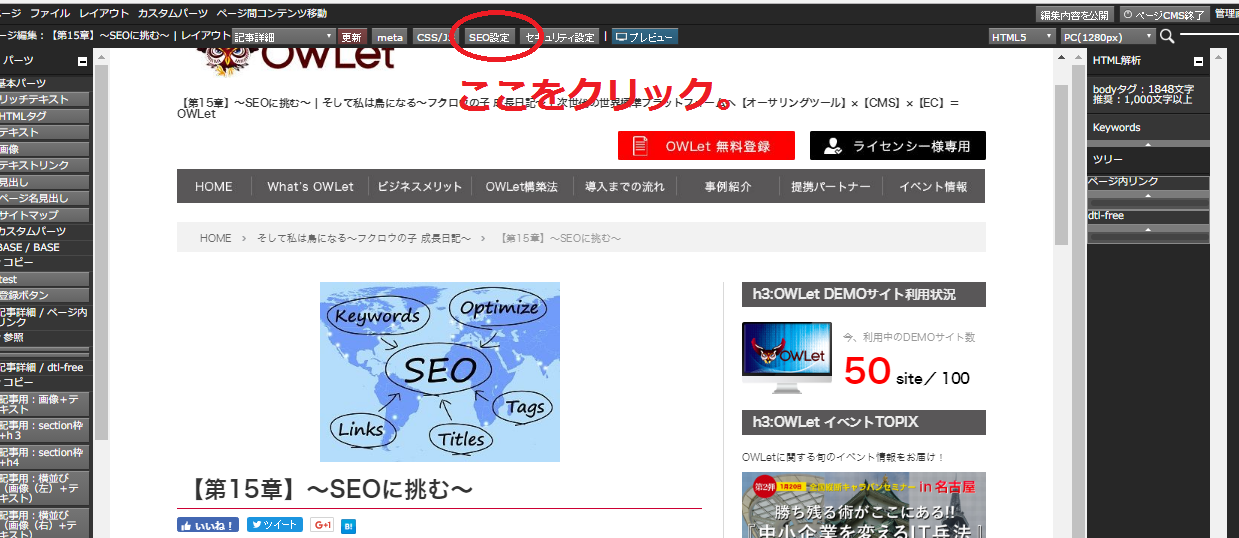The width and height of the screenshot is (1239, 538).
Task: Click the 更新 update button
Action: 352,37
